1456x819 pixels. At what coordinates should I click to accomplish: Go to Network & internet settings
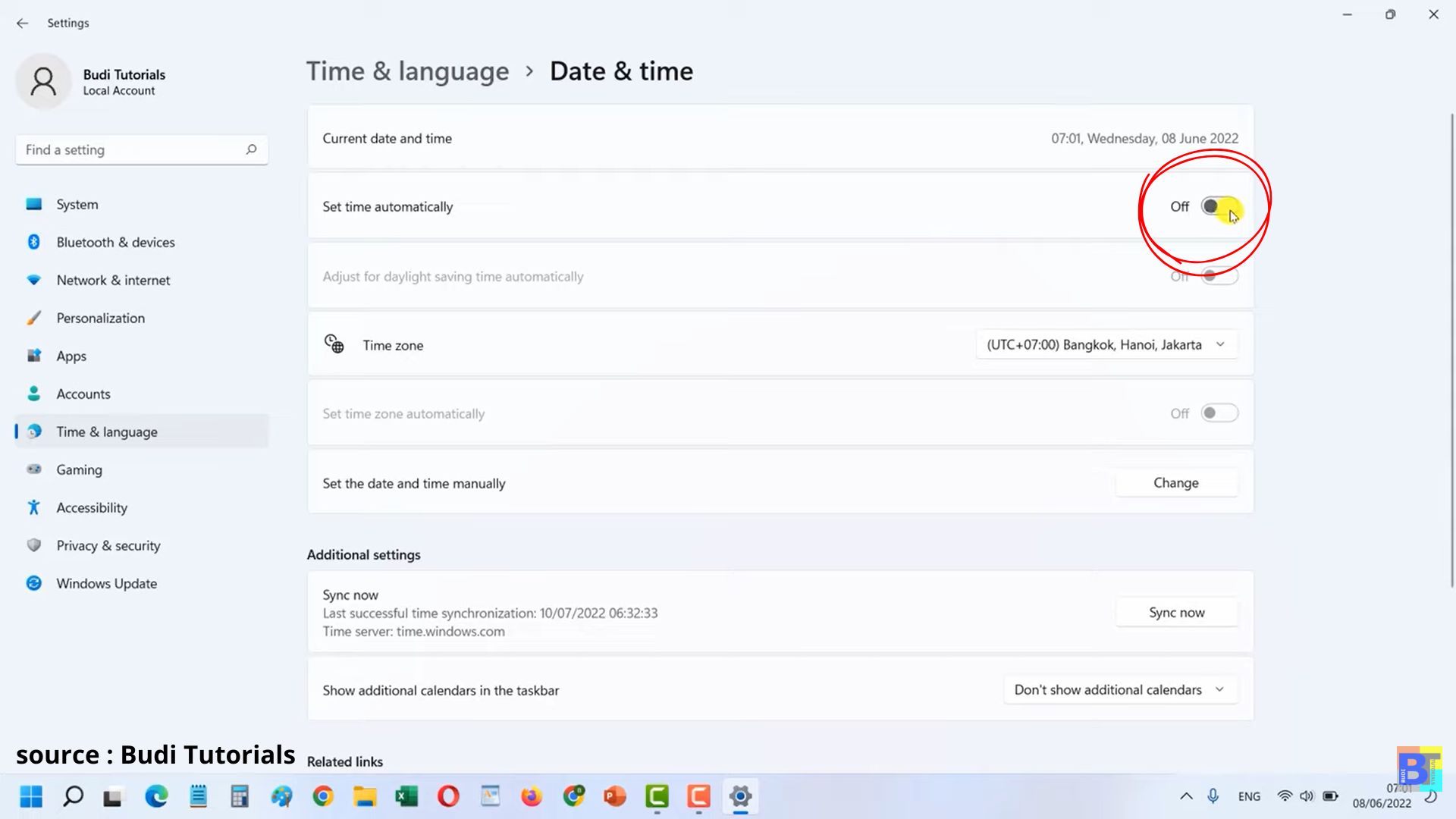[x=141, y=280]
